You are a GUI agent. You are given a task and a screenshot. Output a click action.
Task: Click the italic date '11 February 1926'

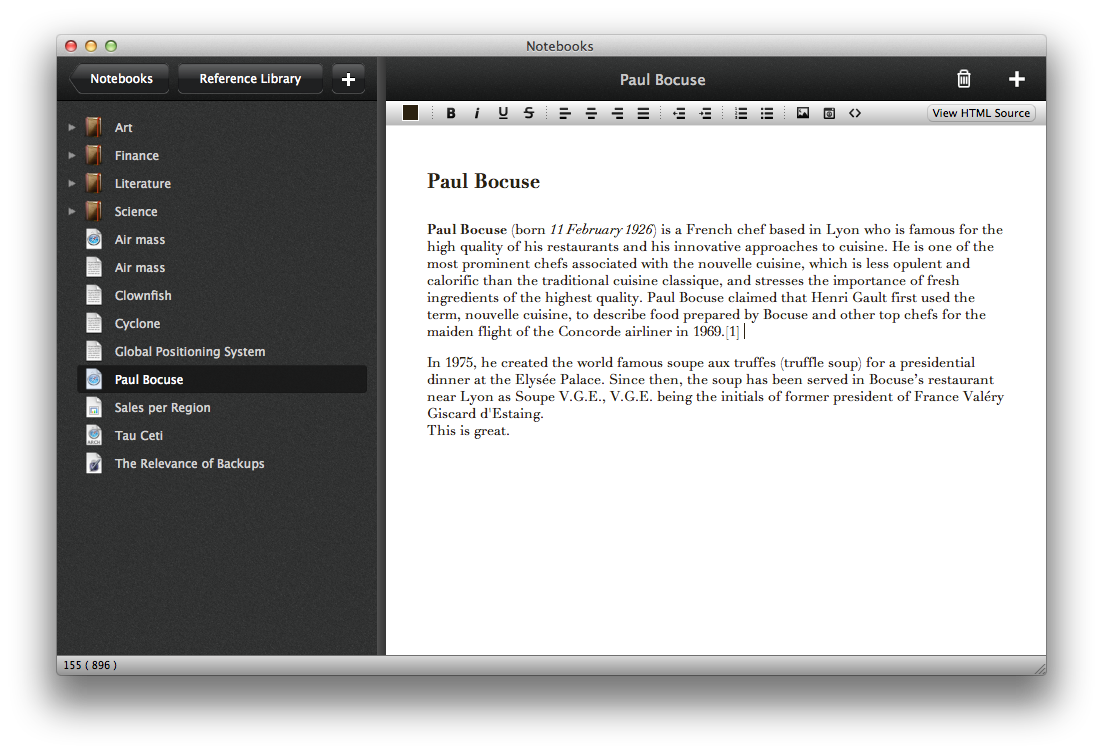tap(601, 229)
